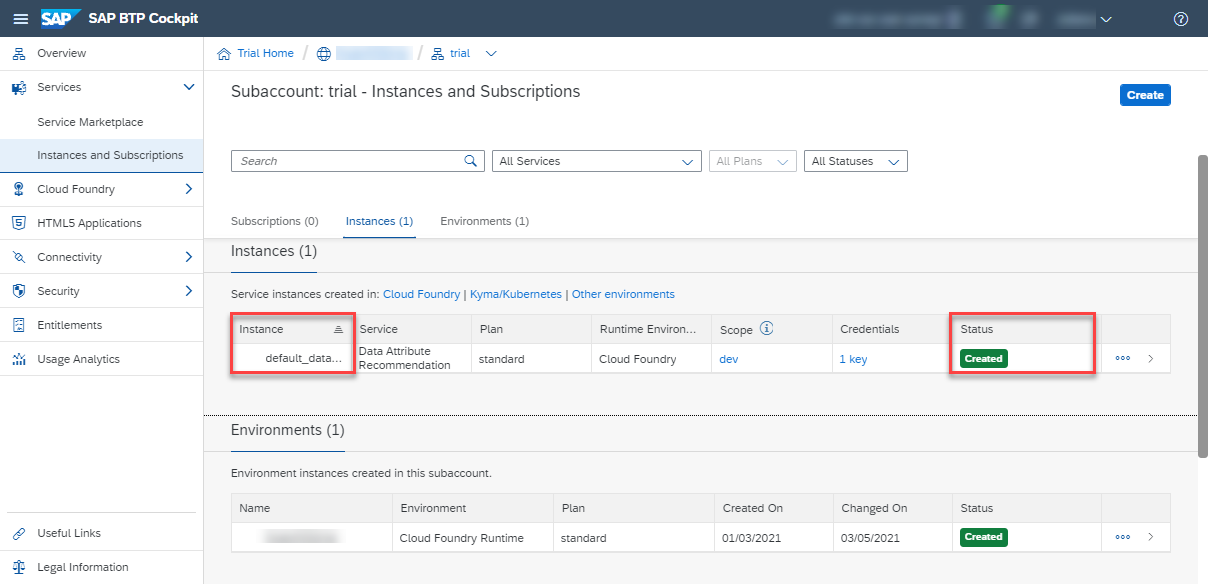This screenshot has height=584, width=1208.
Task: Open actions menu for default_data instance
Action: [1122, 358]
